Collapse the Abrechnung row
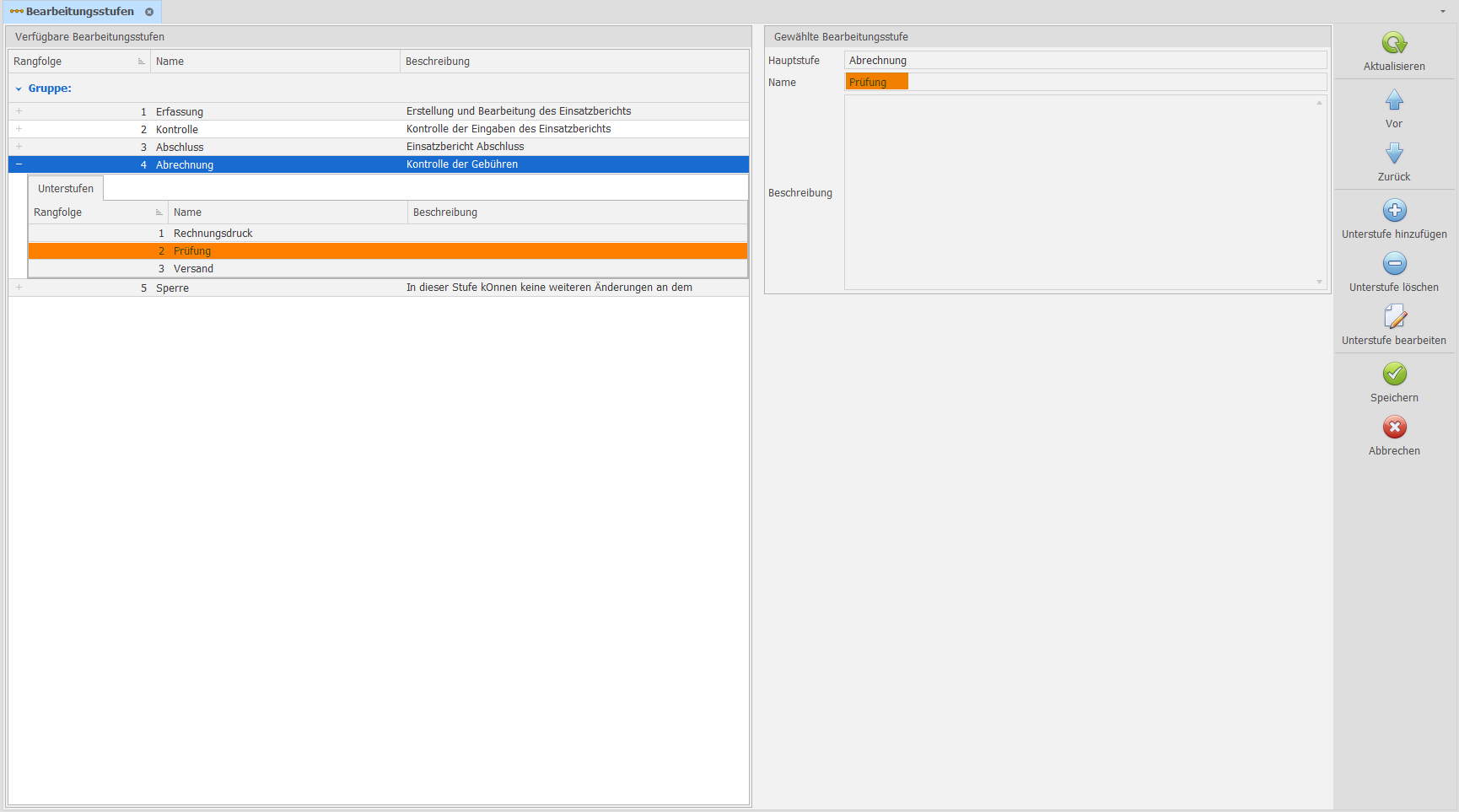This screenshot has height=812, width=1459. pos(19,164)
